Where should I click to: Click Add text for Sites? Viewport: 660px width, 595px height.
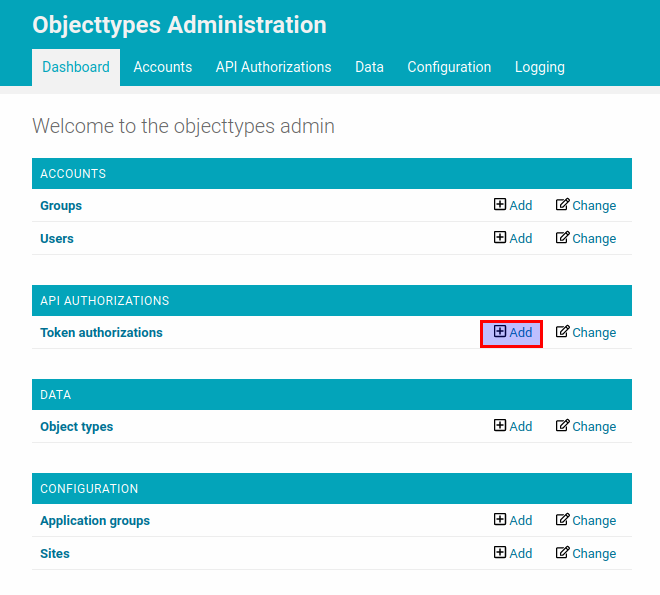[x=521, y=553]
